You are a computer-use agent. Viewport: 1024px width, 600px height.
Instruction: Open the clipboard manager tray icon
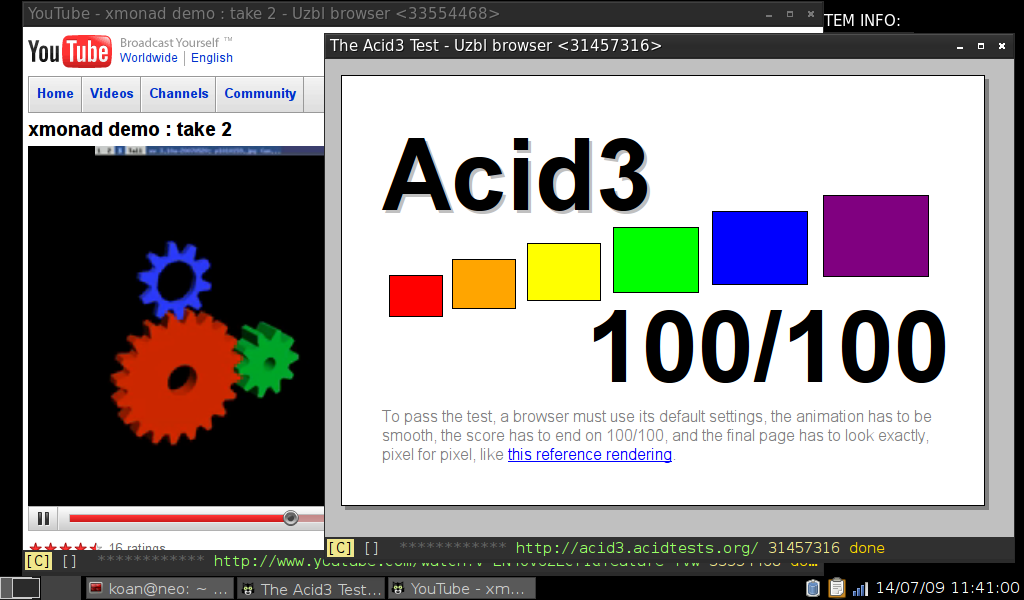pos(837,588)
